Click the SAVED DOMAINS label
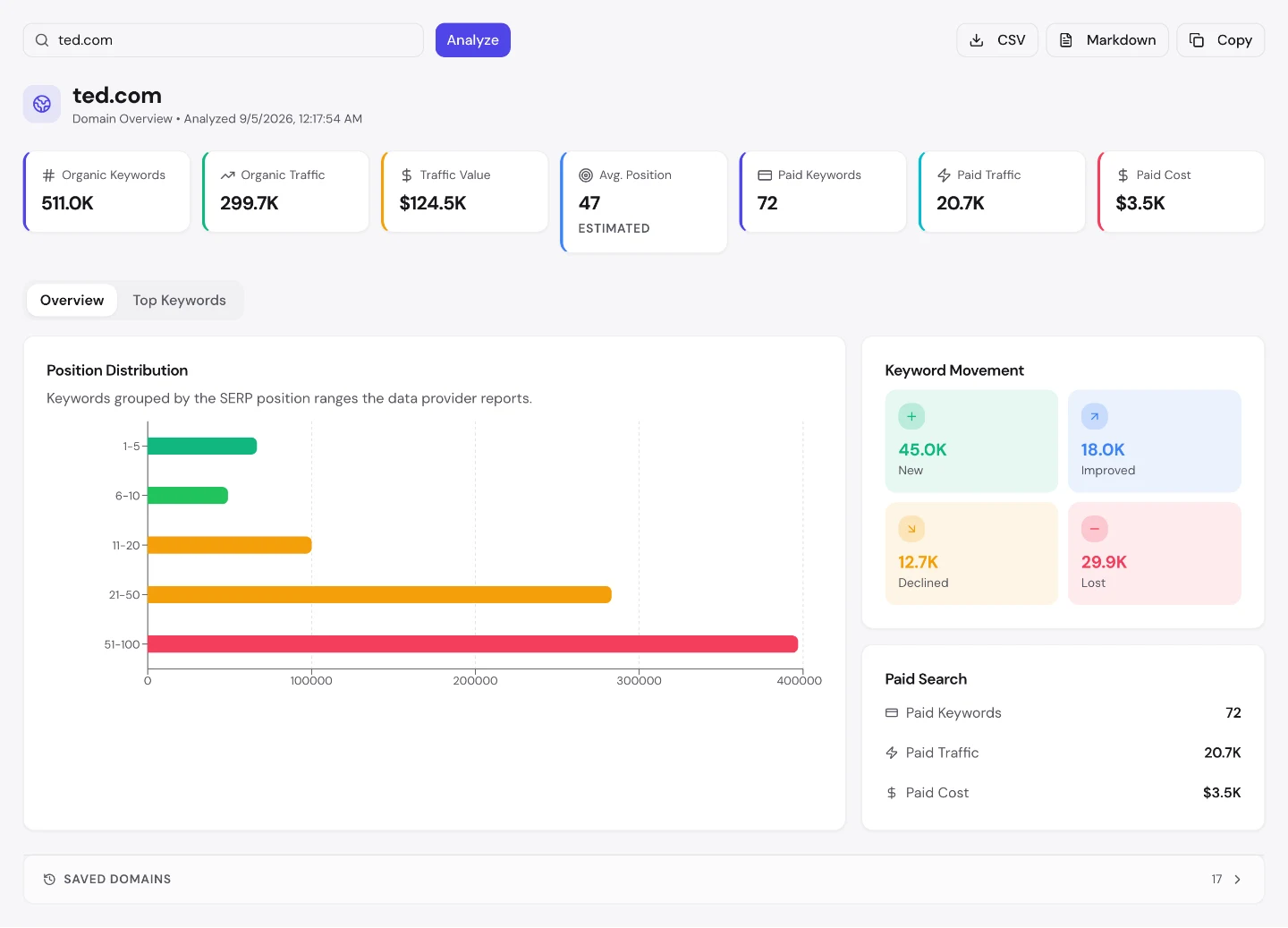1288x928 pixels. pyautogui.click(x=117, y=880)
